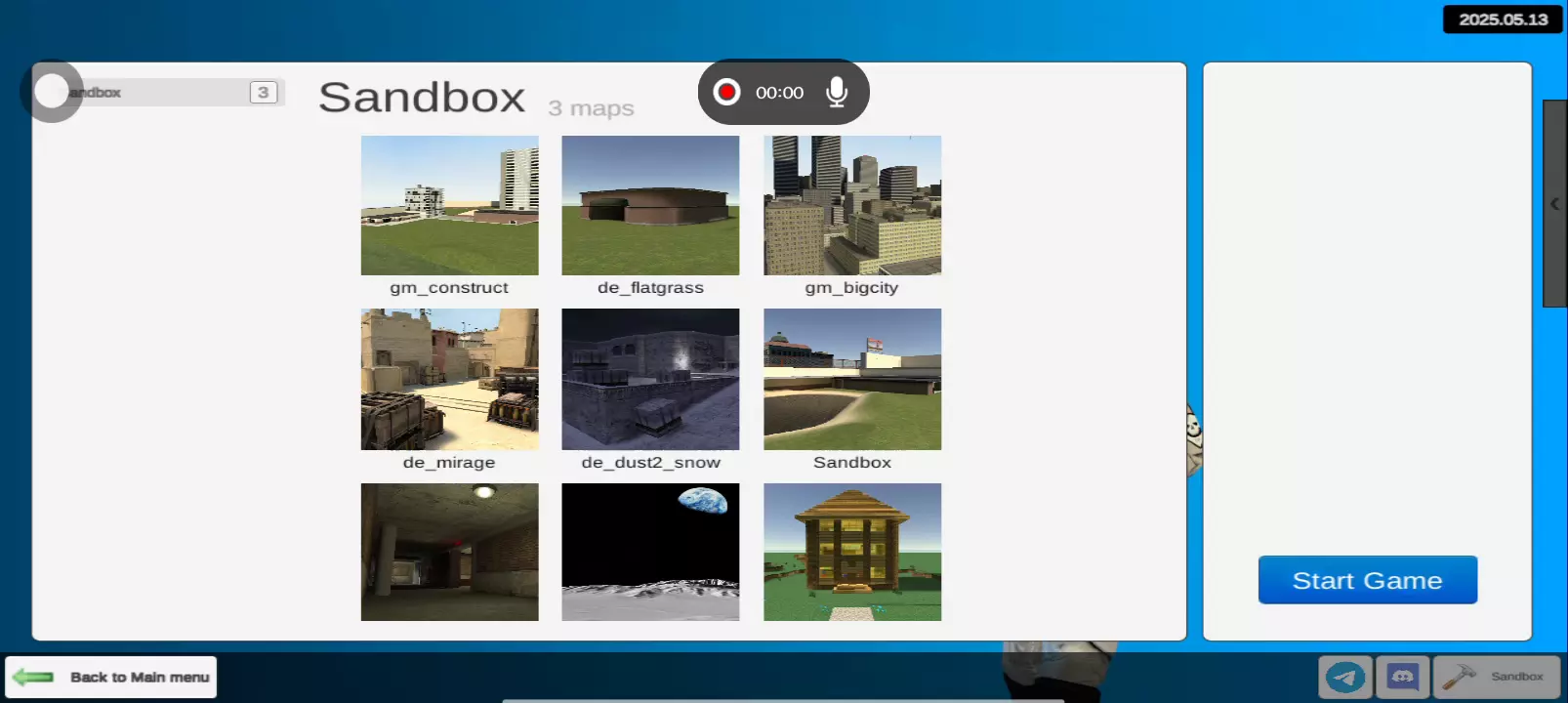The width and height of the screenshot is (1568, 703).
Task: Toggle the microphone in recorder overlay
Action: click(x=836, y=92)
